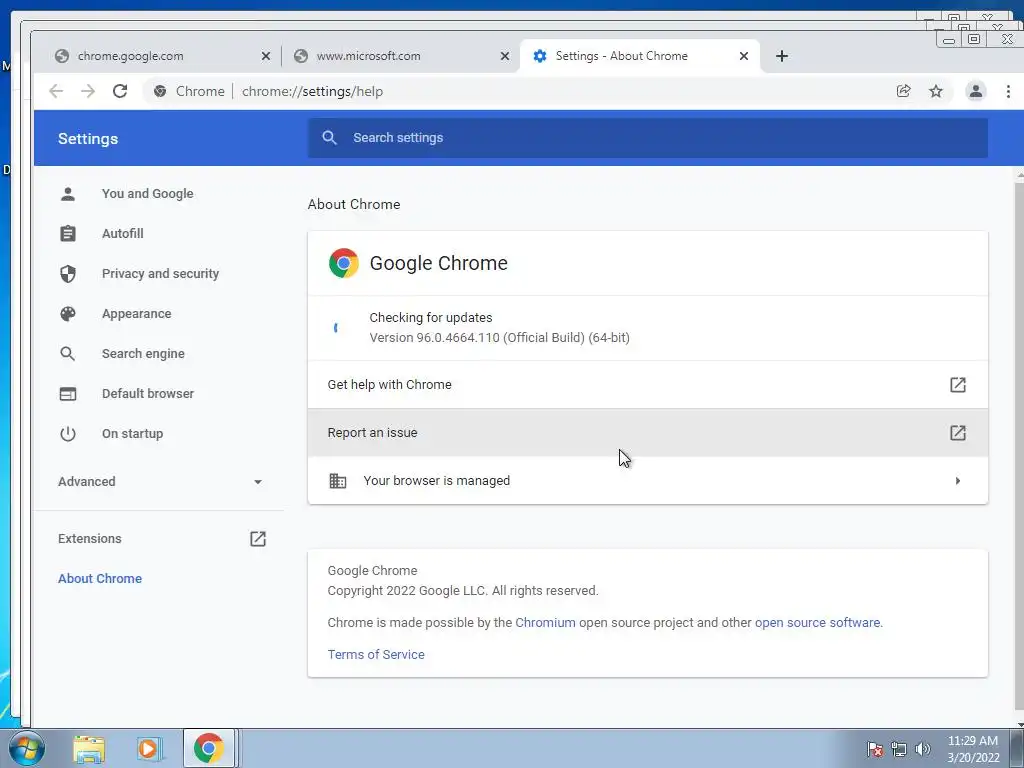
Task: Go to Privacy and security
Action: click(x=160, y=274)
